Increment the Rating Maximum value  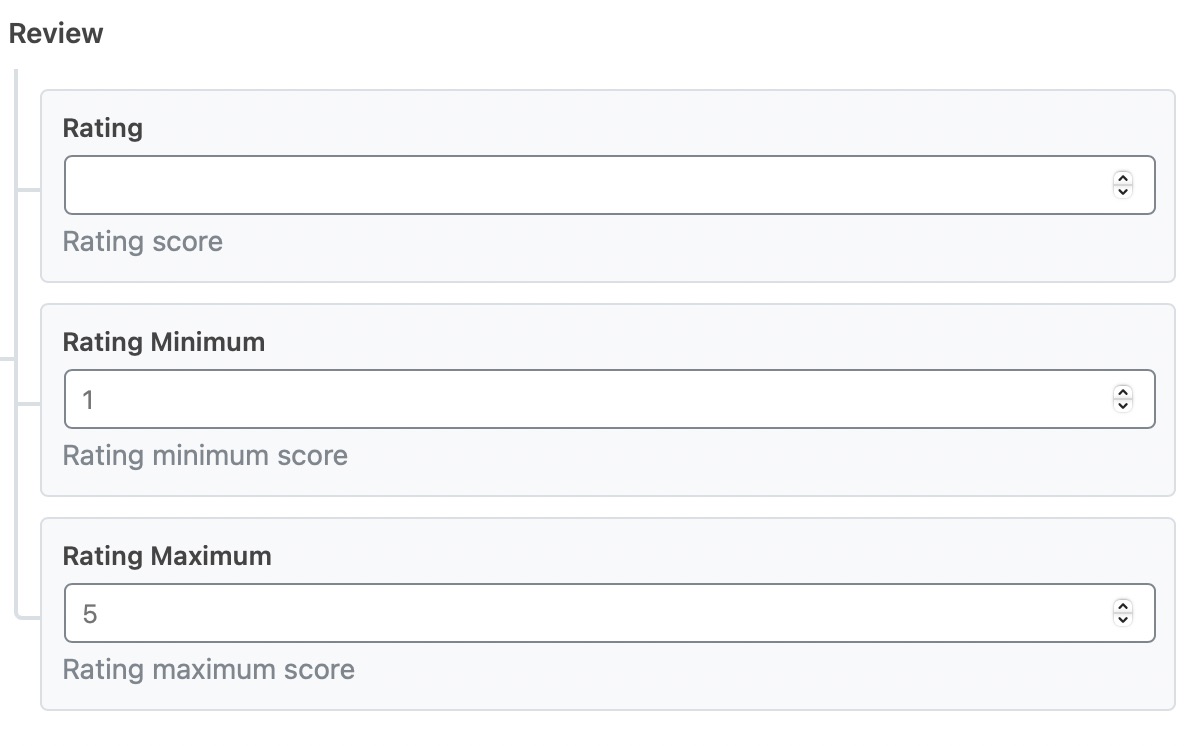(1122, 607)
